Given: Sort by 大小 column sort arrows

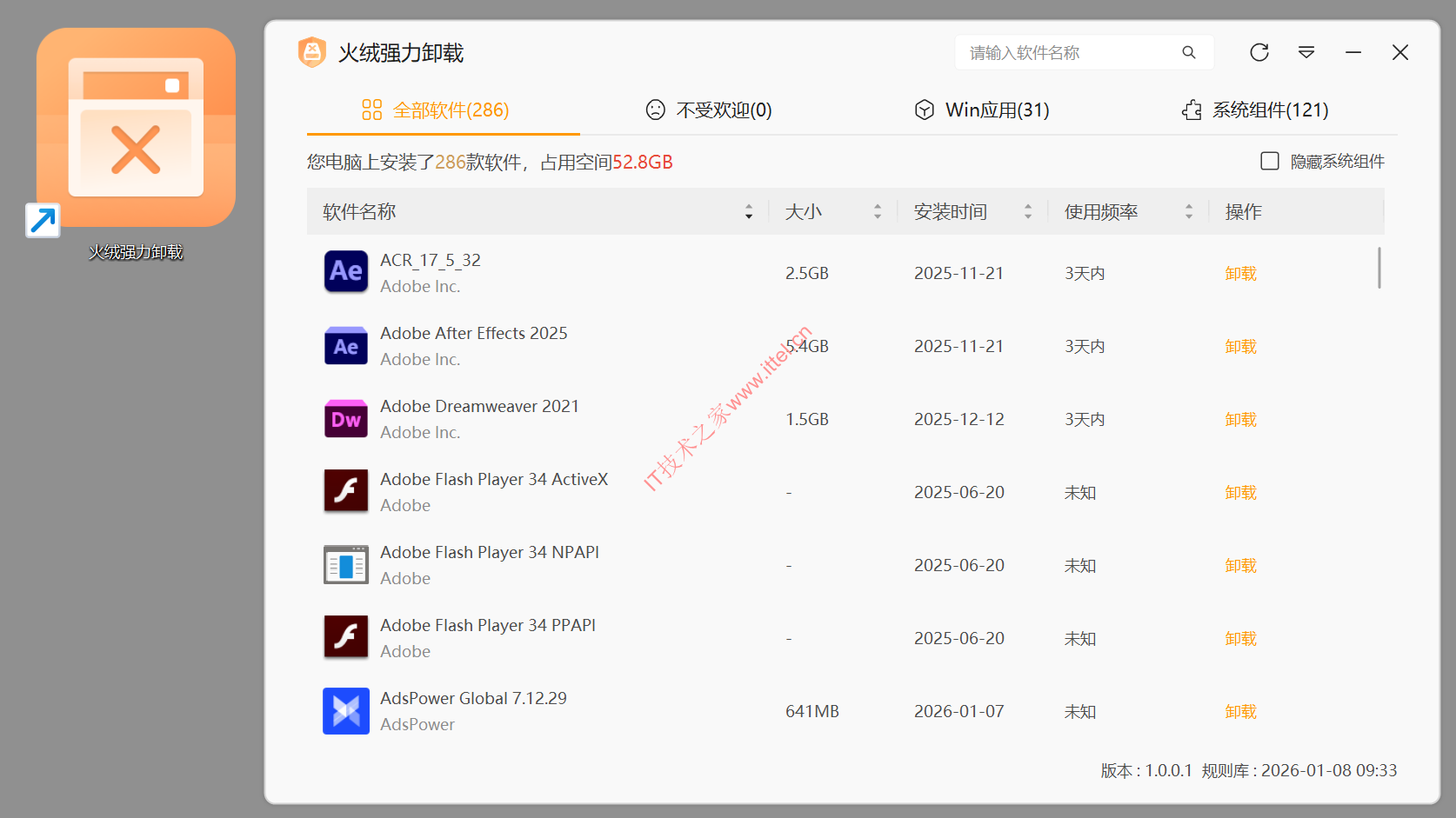Looking at the screenshot, I should (x=877, y=212).
